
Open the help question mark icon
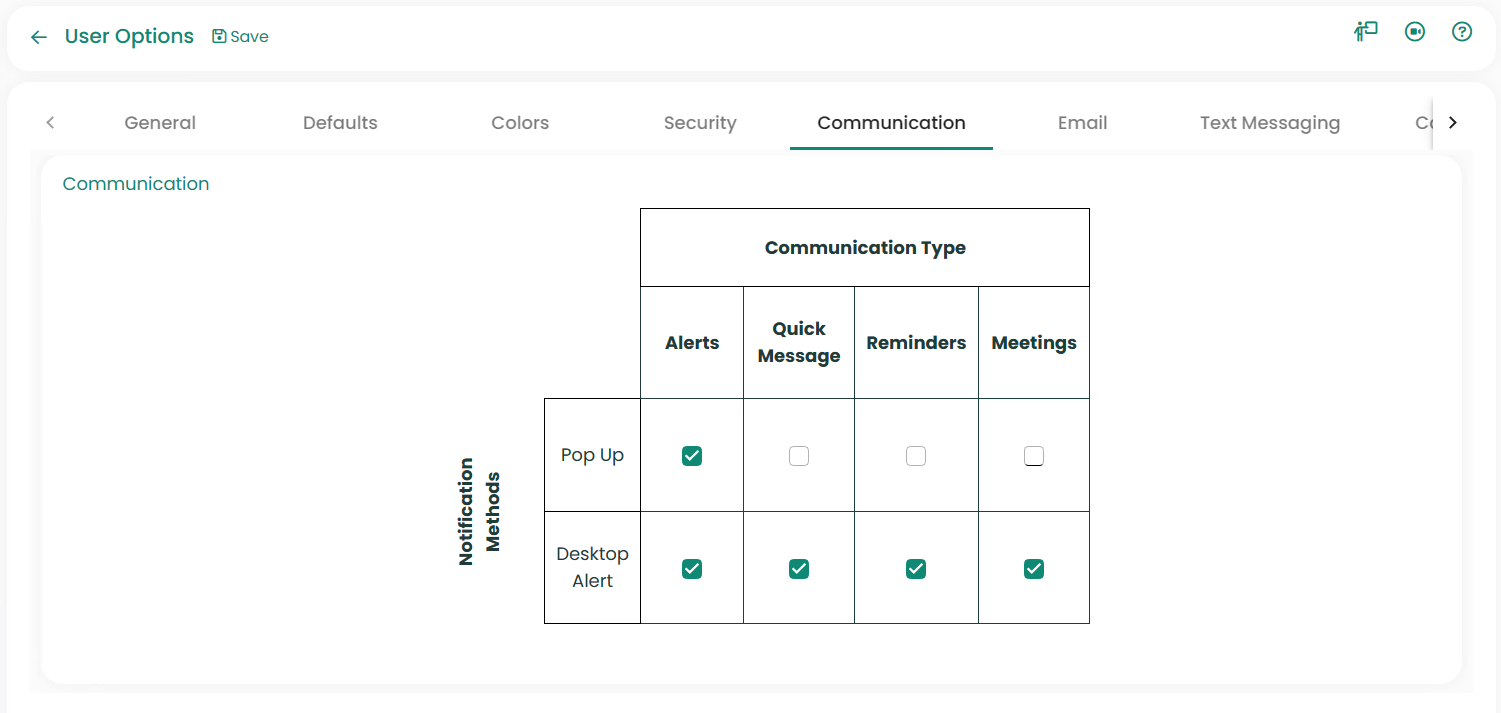coord(1462,32)
